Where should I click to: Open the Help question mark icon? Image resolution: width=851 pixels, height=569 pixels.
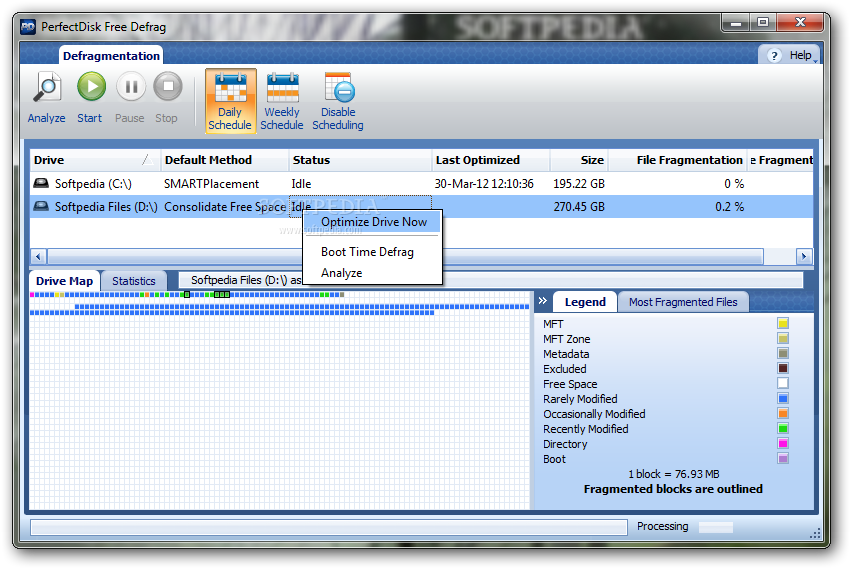774,55
